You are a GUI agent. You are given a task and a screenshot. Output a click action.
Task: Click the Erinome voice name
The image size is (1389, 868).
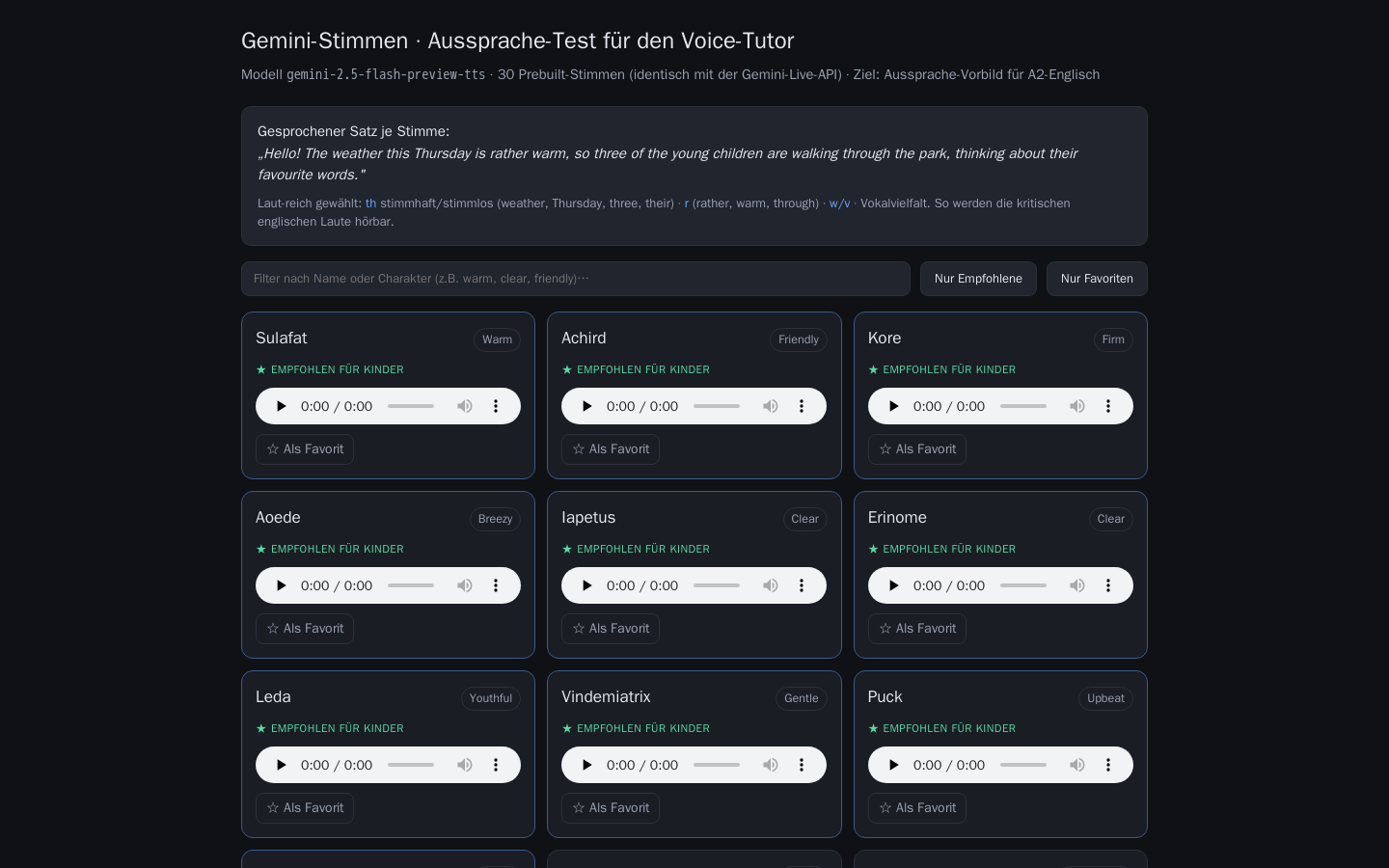897,517
